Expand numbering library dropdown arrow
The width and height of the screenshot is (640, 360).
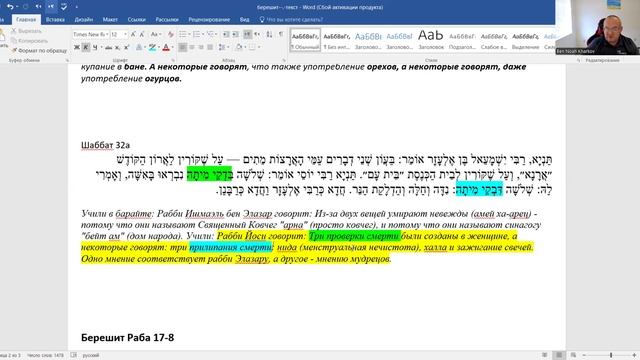[202, 34]
